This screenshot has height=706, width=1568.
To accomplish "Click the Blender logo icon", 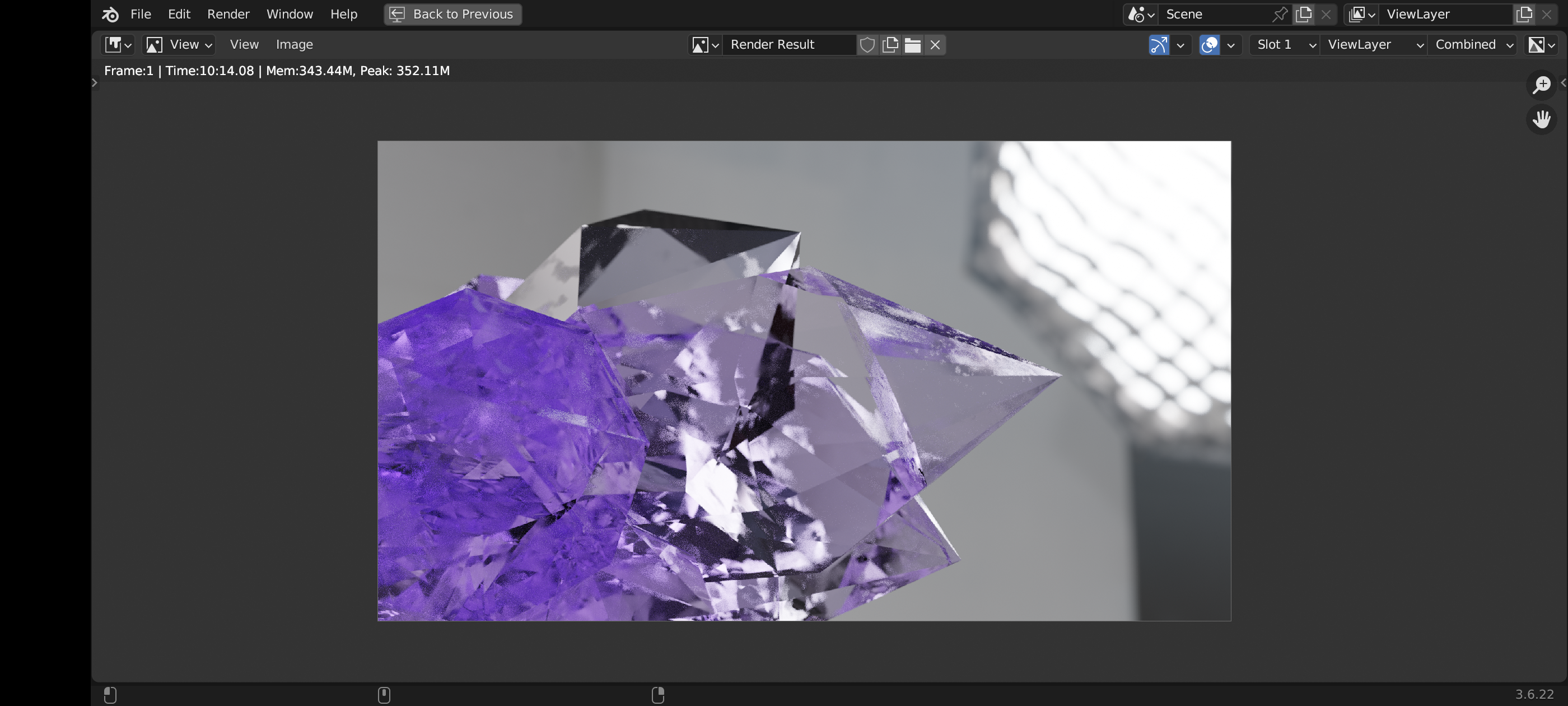I will pyautogui.click(x=110, y=14).
